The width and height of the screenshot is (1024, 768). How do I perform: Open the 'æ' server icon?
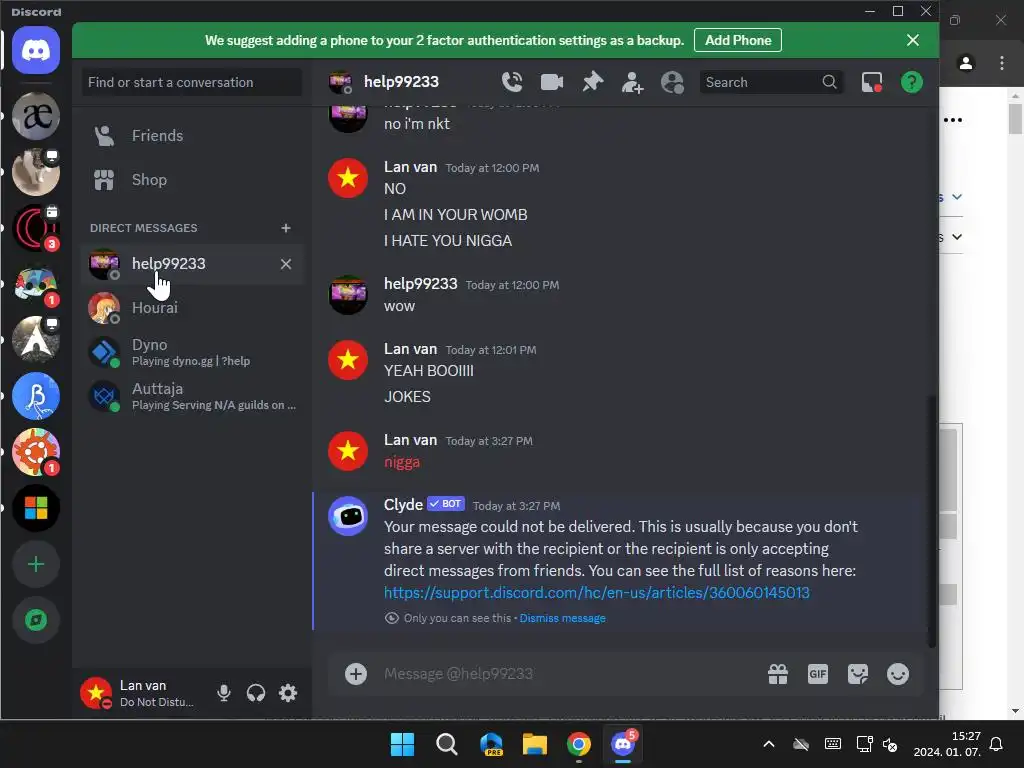pos(36,116)
